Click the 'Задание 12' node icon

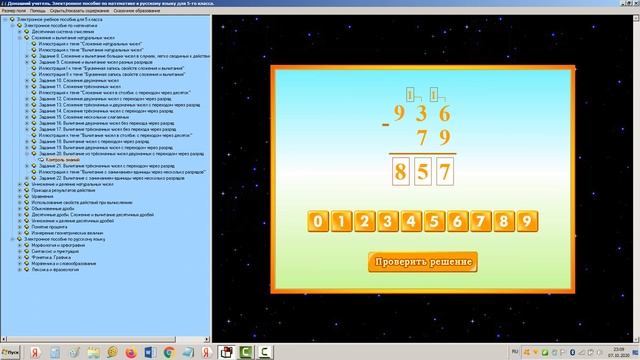34,99
